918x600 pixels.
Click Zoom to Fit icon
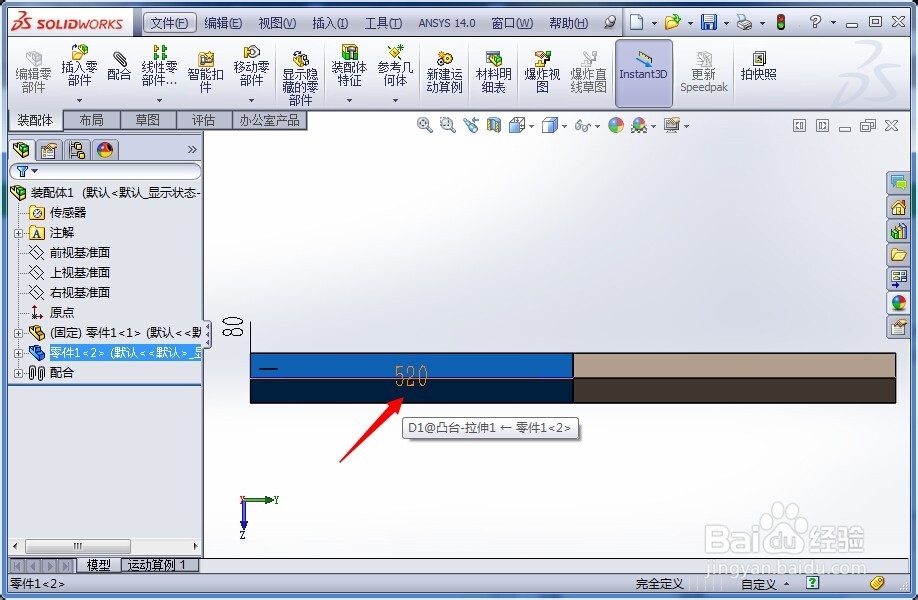pos(424,125)
